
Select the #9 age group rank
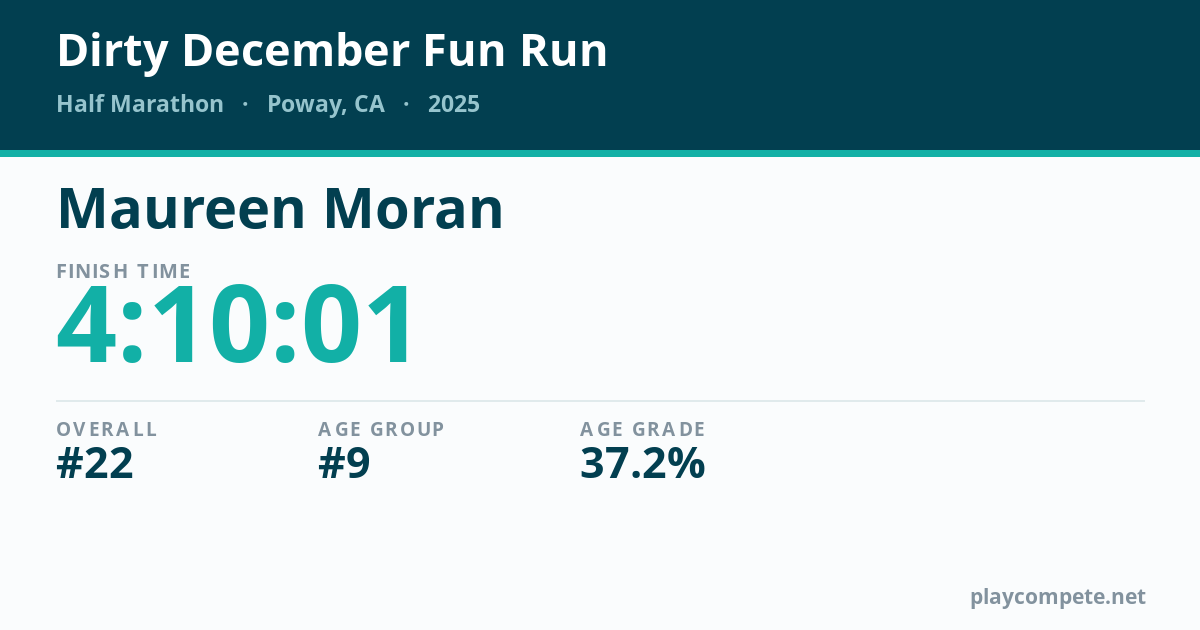point(344,464)
